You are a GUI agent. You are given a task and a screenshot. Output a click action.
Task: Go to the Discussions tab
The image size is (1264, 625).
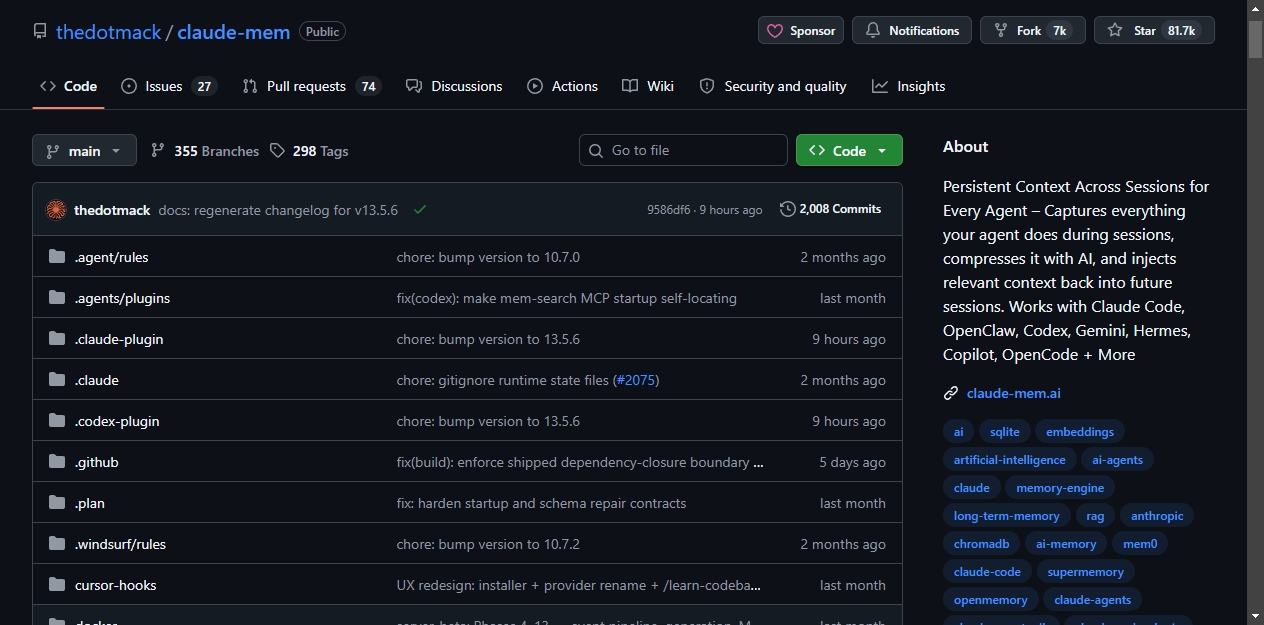[454, 86]
